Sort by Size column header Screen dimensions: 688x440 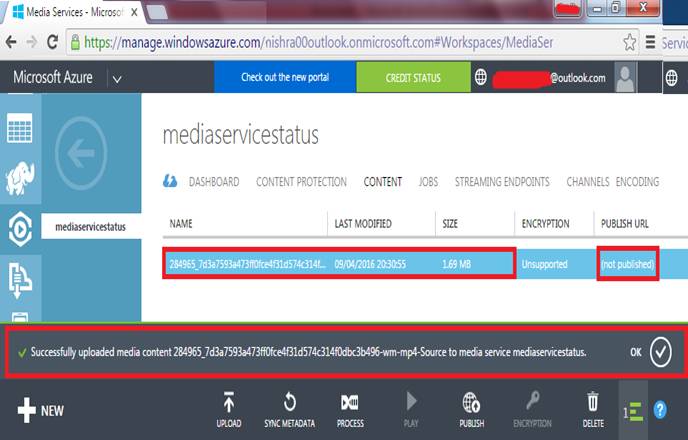[x=450, y=224]
